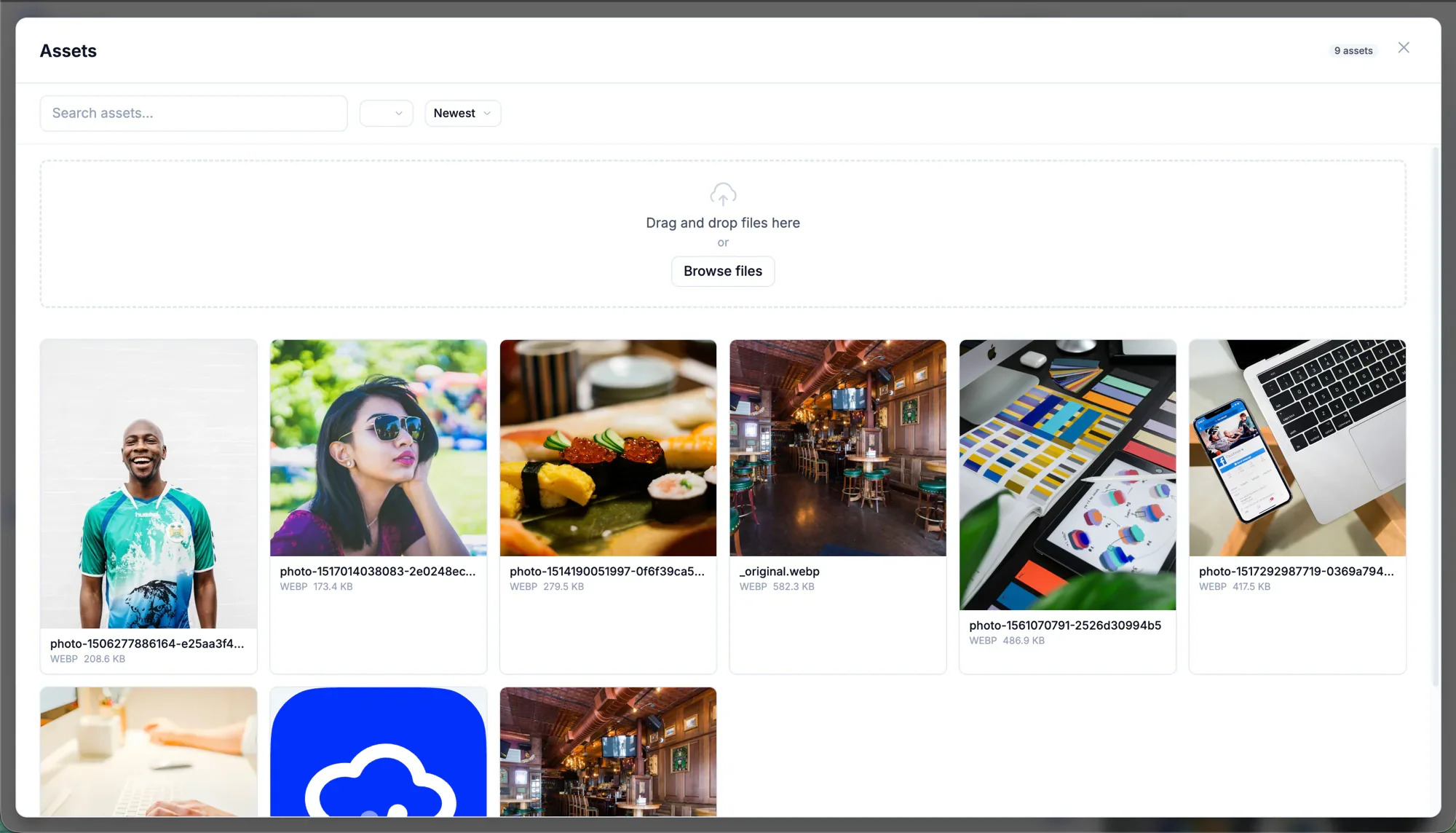1456x833 pixels.
Task: Select the hands on keyboard thumbnail
Action: pos(149,751)
